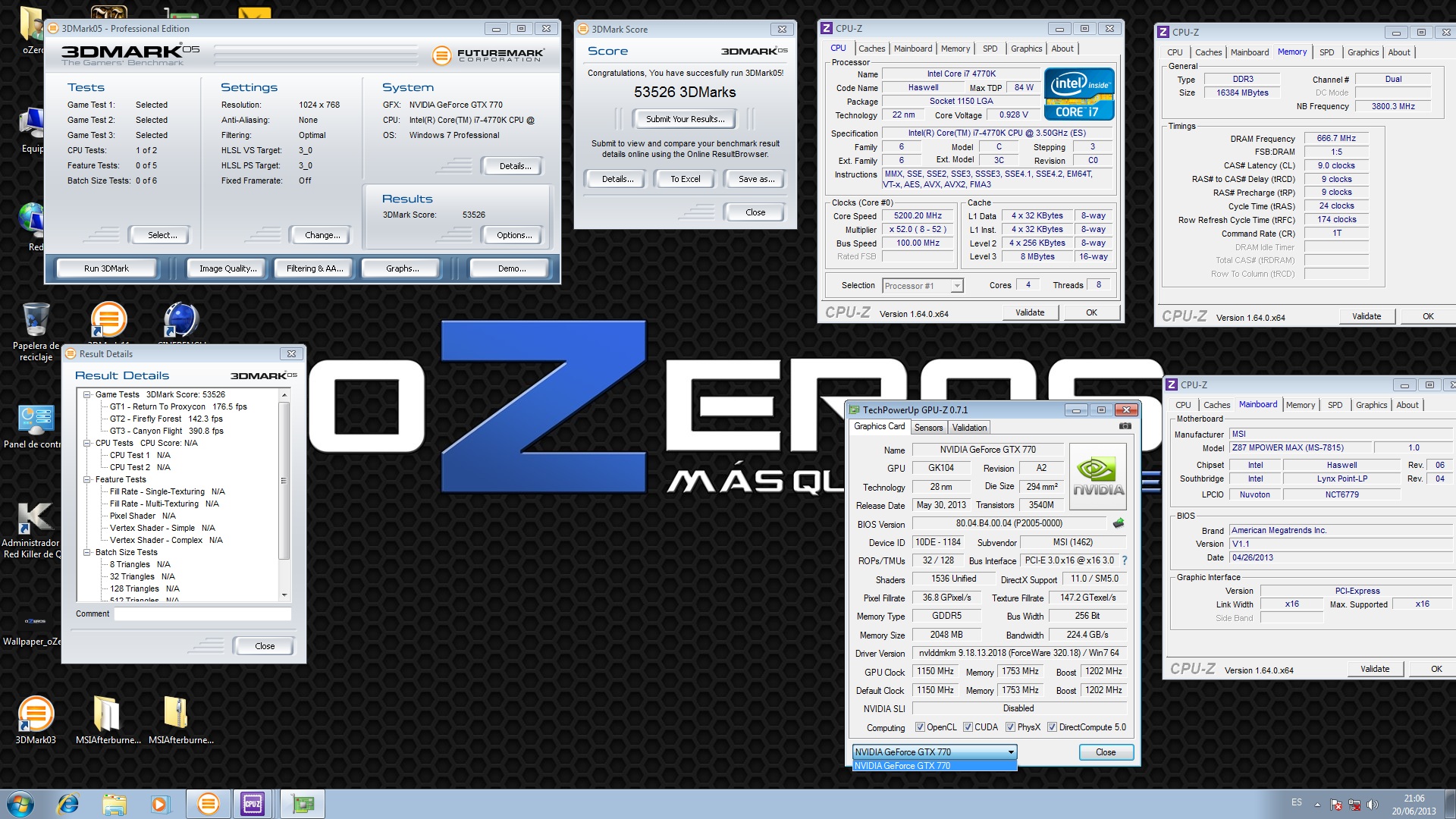Click Run 3DMark button
The image size is (1456, 819).
click(106, 268)
